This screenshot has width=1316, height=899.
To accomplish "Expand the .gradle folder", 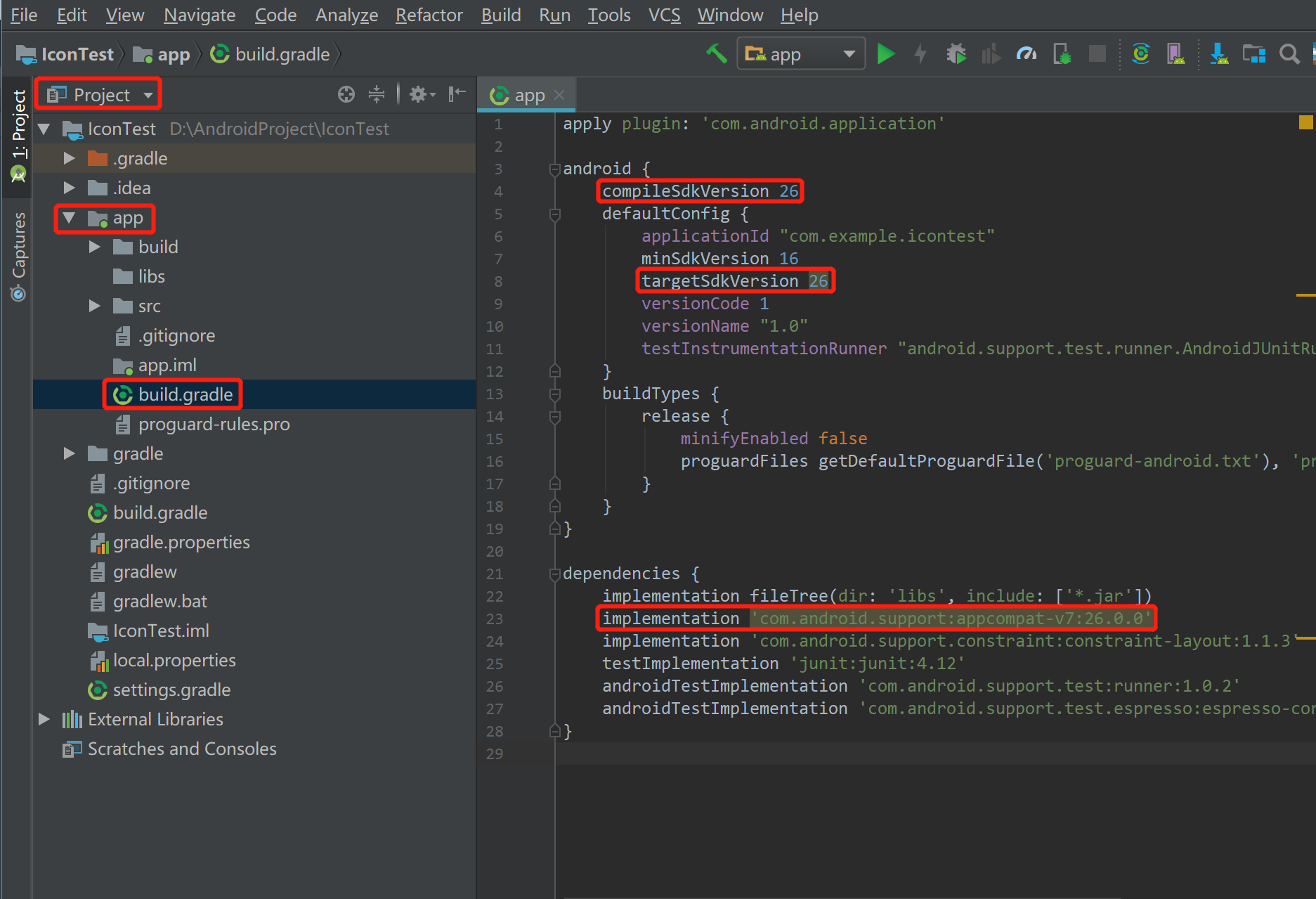I will click(69, 158).
